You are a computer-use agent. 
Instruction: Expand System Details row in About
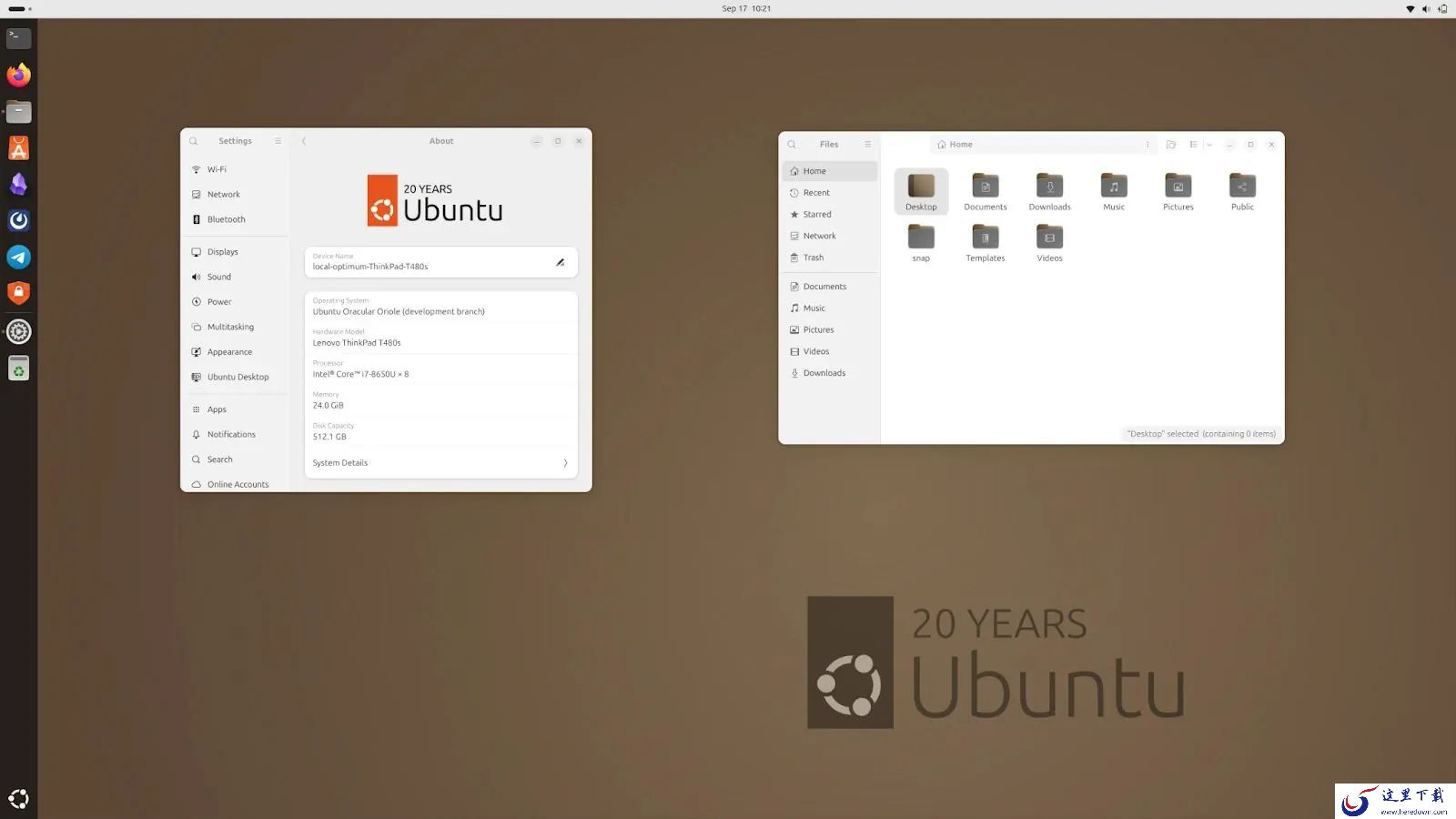pos(441,463)
